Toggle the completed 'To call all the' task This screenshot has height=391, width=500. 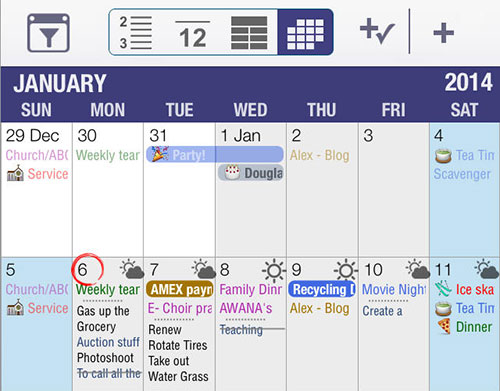109,373
